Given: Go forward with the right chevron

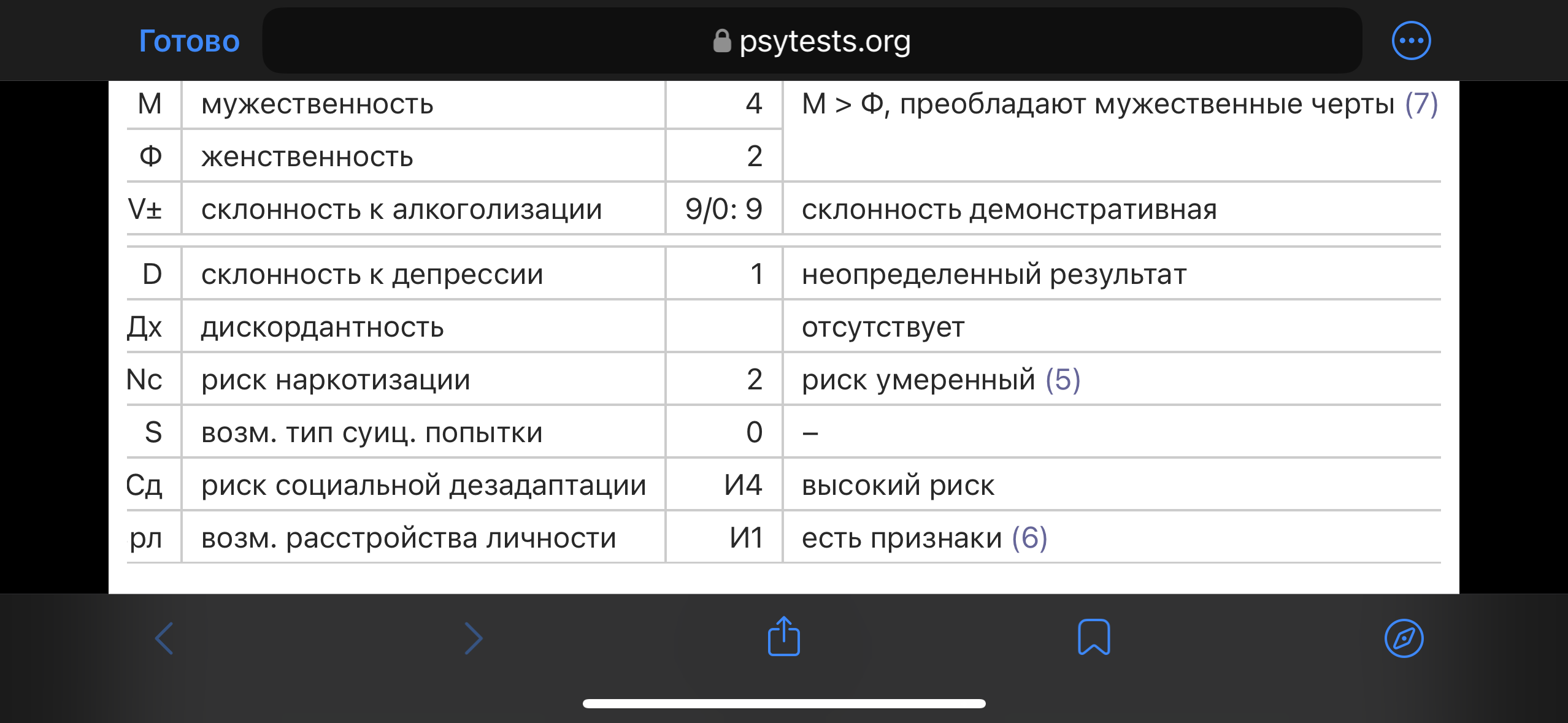Looking at the screenshot, I should (x=474, y=638).
